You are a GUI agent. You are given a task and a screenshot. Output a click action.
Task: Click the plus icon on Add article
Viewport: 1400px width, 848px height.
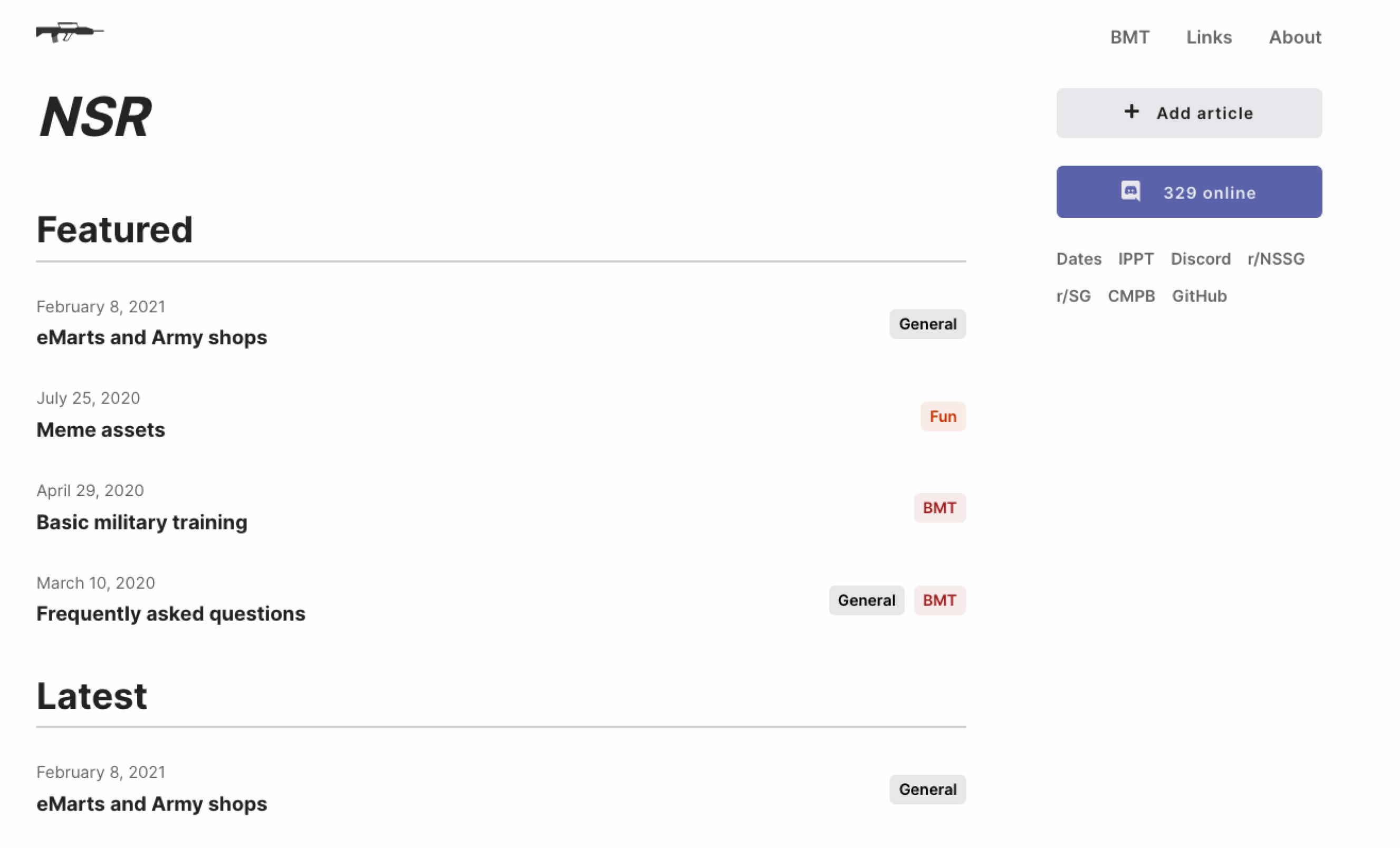[1131, 112]
